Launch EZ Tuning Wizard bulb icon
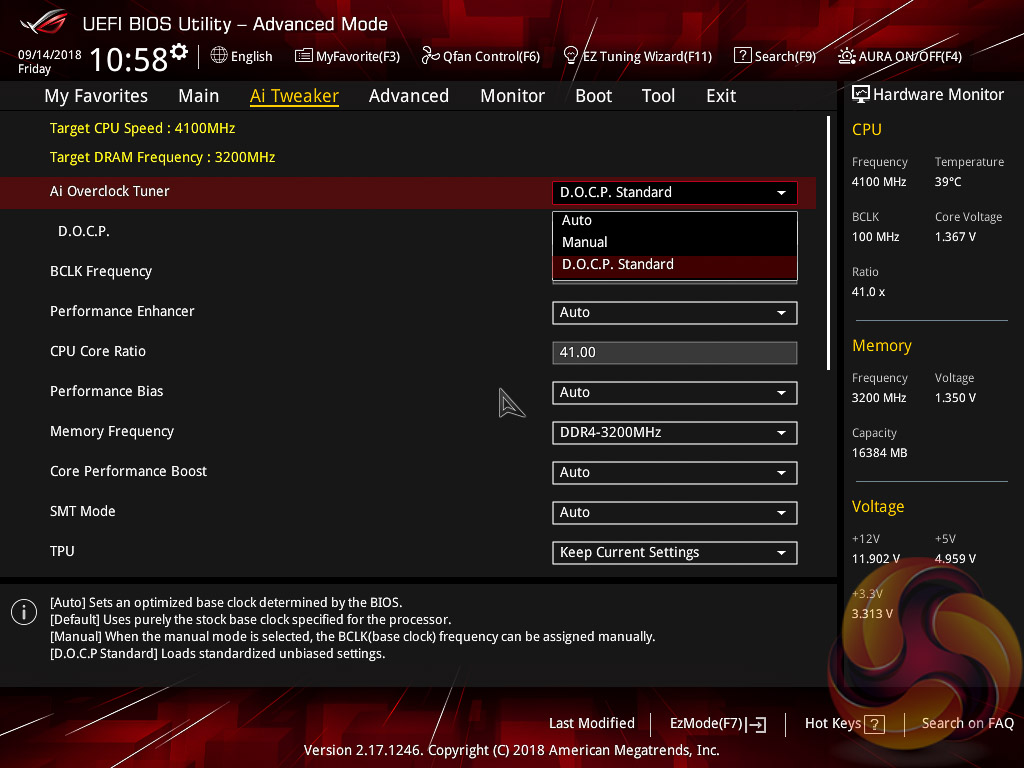Viewport: 1024px width, 768px height. [570, 56]
